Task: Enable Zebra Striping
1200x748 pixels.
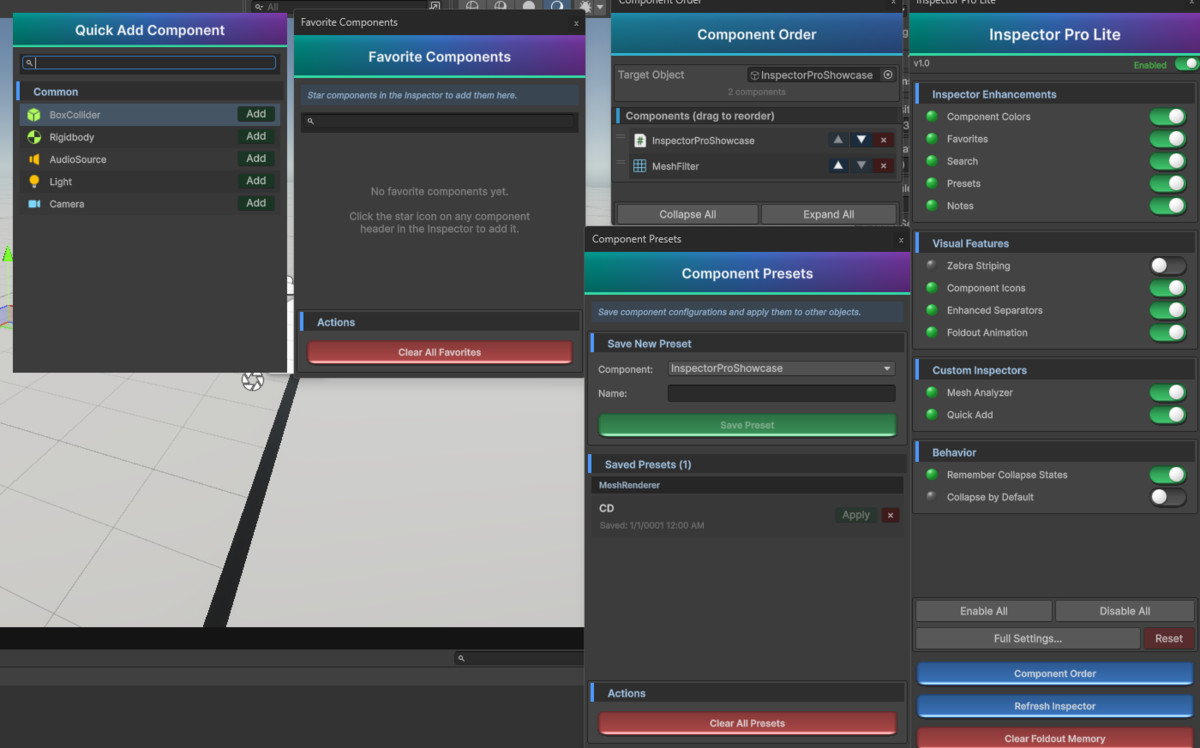Action: (x=1167, y=266)
